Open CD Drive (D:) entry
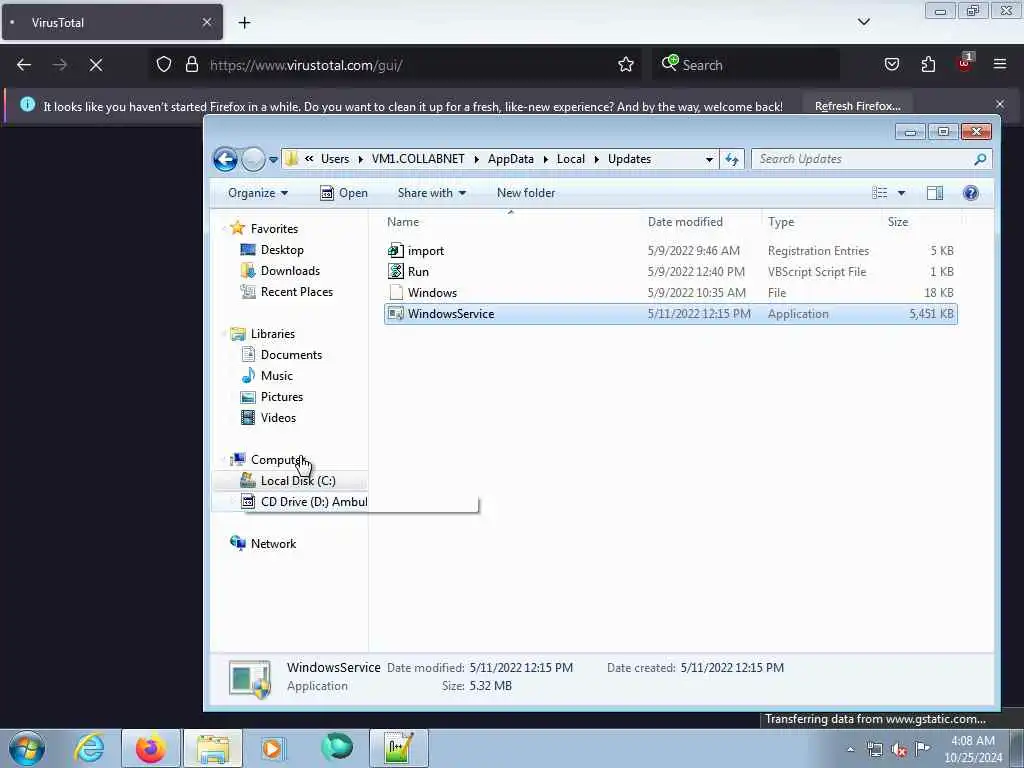The height and width of the screenshot is (768, 1024). click(x=313, y=502)
